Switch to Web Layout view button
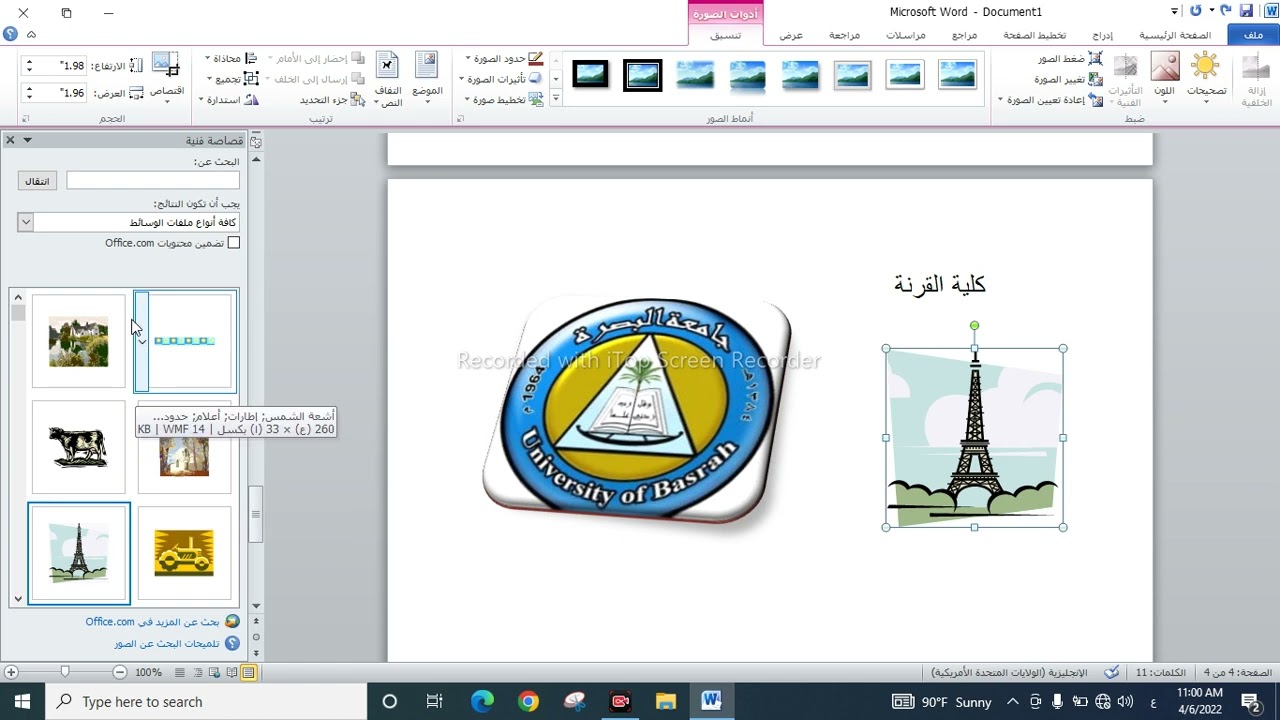The image size is (1280, 720). [x=215, y=673]
